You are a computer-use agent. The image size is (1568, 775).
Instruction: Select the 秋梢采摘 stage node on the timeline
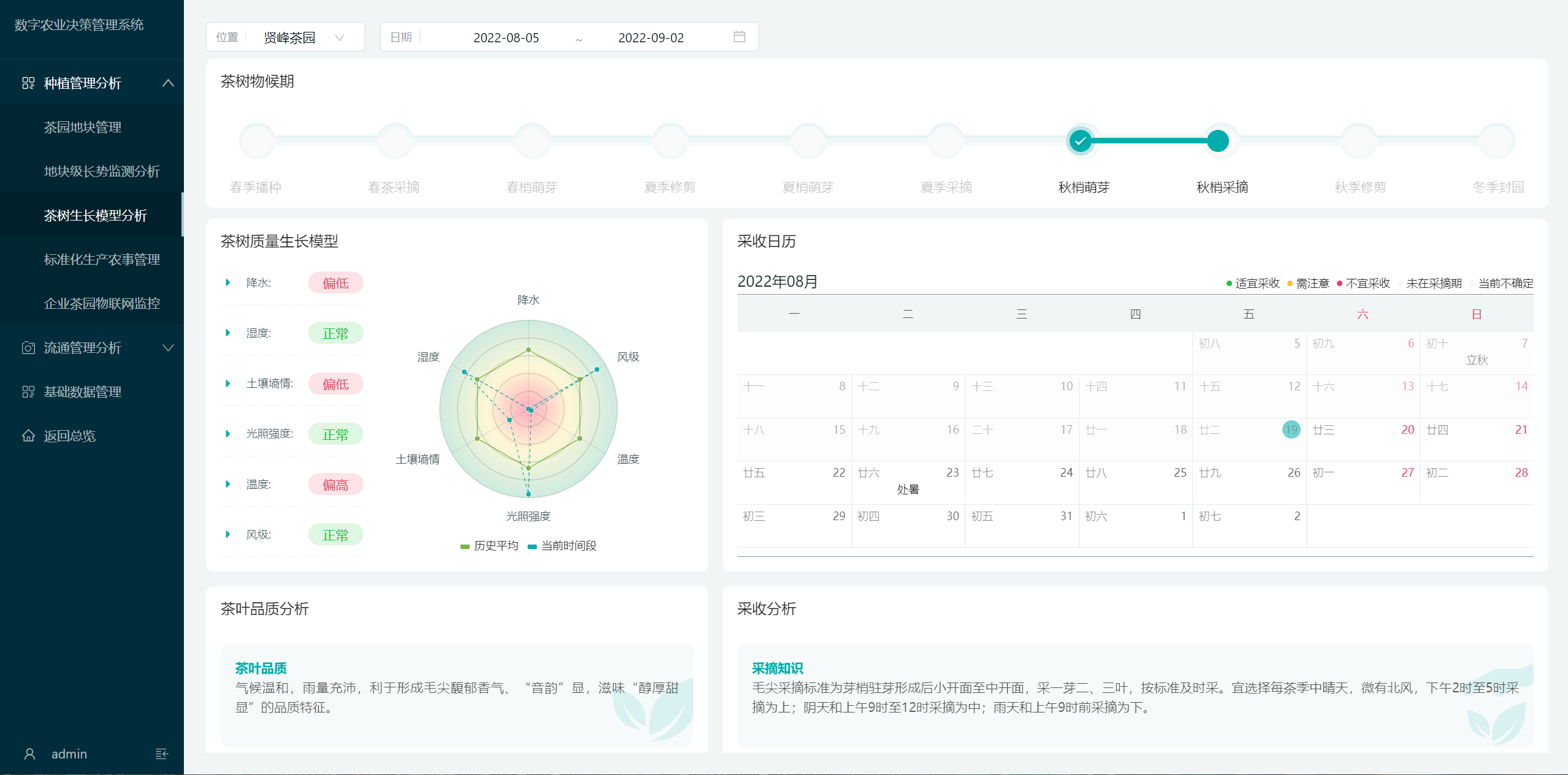[1217, 141]
